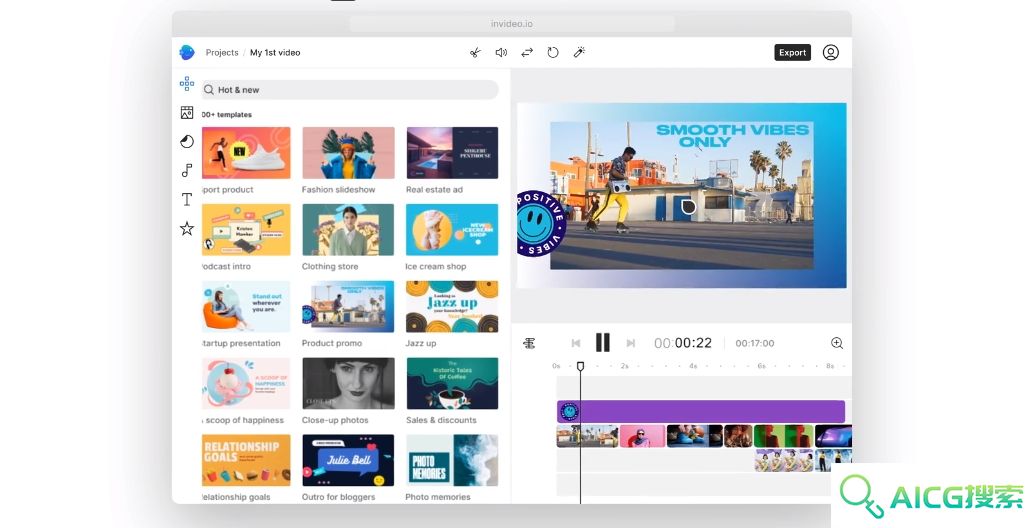Open the Text sidebar icon
The image size is (1031, 528).
pos(187,199)
